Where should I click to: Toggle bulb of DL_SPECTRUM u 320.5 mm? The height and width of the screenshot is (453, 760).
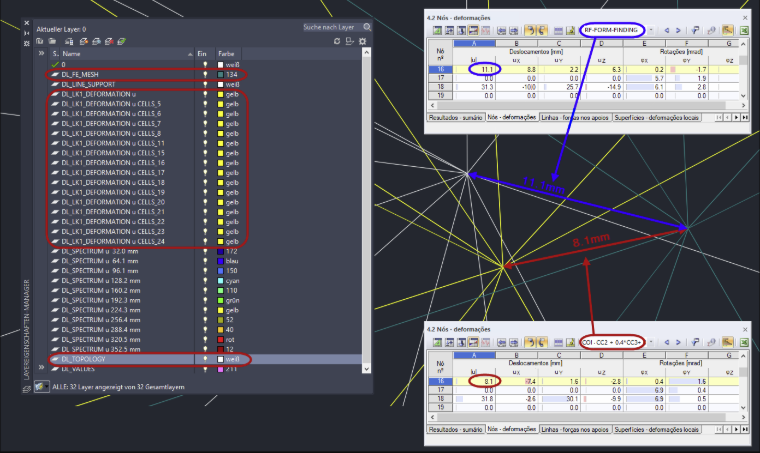point(206,340)
